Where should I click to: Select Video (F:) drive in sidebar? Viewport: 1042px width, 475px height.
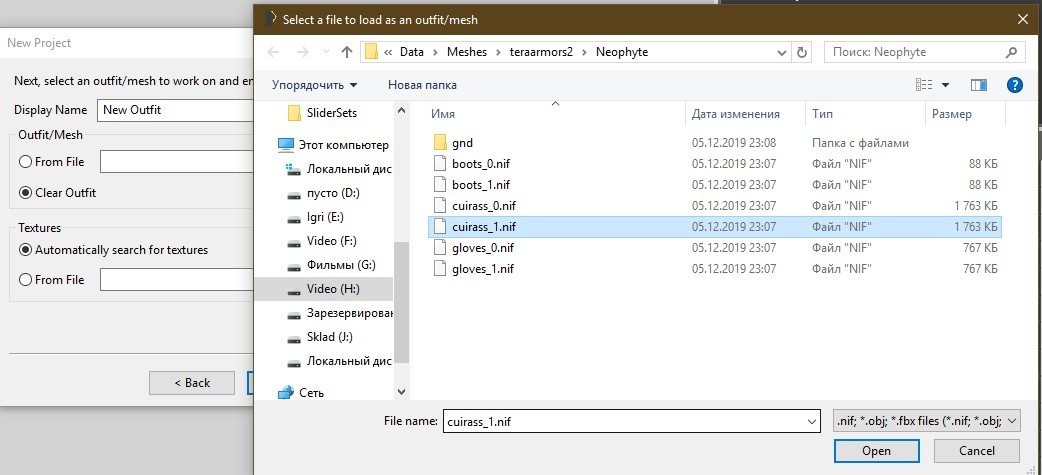pos(334,241)
